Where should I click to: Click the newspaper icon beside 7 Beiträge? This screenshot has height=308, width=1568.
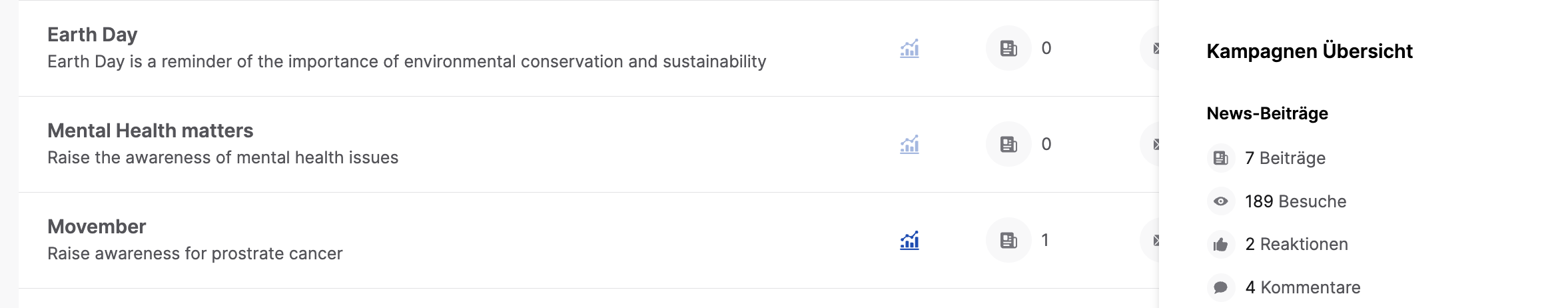(1221, 158)
